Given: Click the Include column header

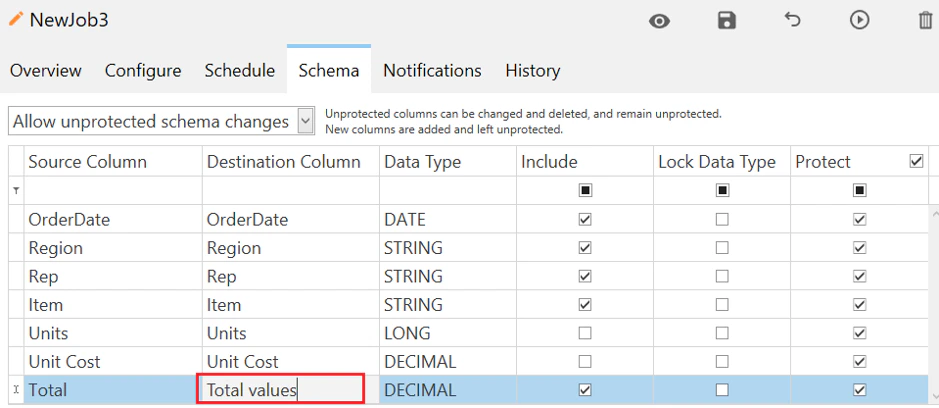Looking at the screenshot, I should (585, 162).
